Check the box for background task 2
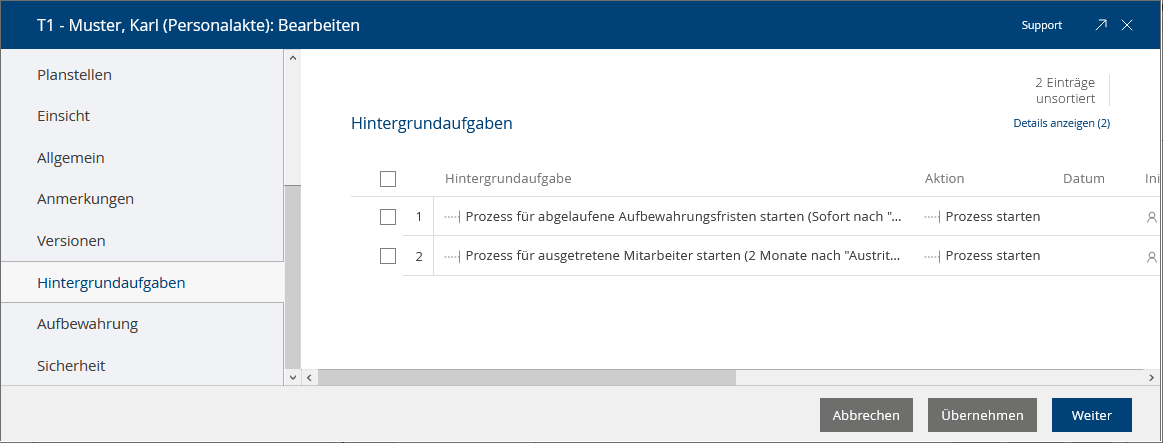The height and width of the screenshot is (443, 1163). coord(387,256)
